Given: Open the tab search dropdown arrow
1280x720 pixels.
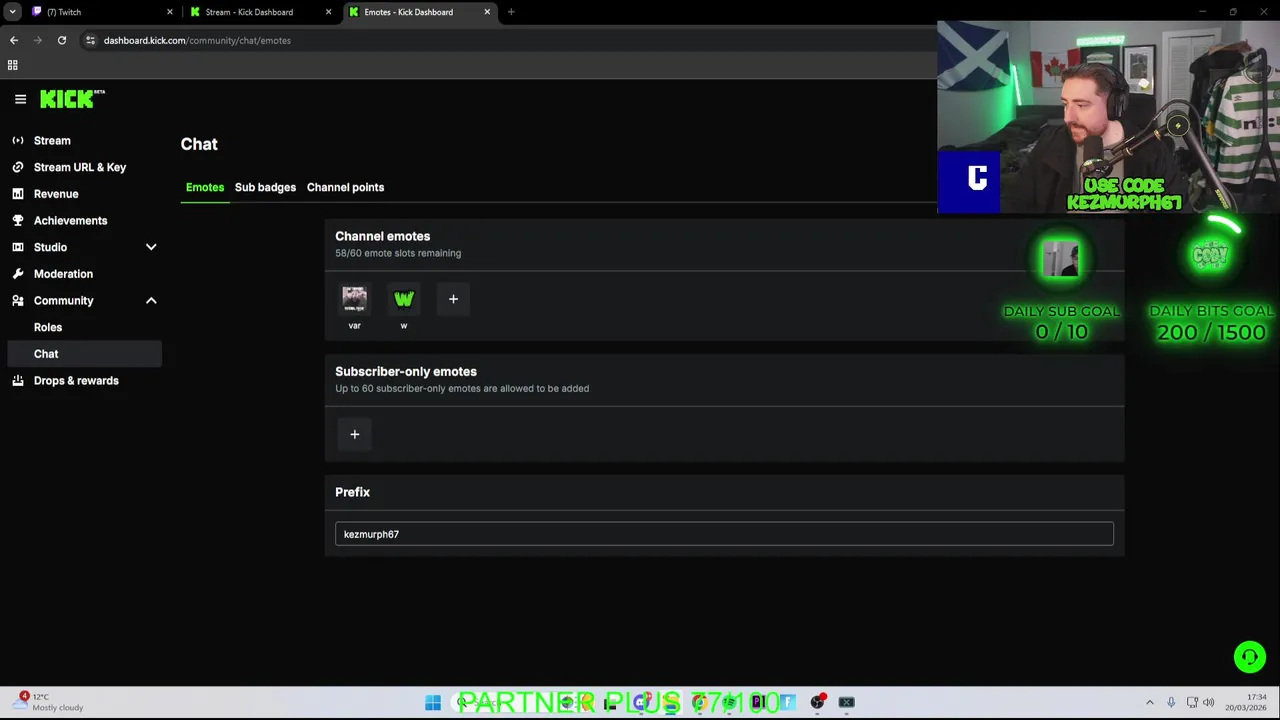Looking at the screenshot, I should tap(12, 12).
